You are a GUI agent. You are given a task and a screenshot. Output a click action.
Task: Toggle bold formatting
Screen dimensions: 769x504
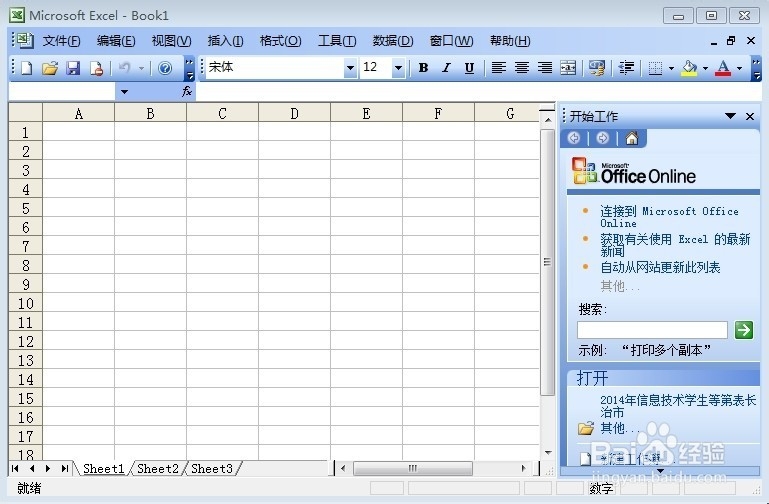(x=423, y=68)
